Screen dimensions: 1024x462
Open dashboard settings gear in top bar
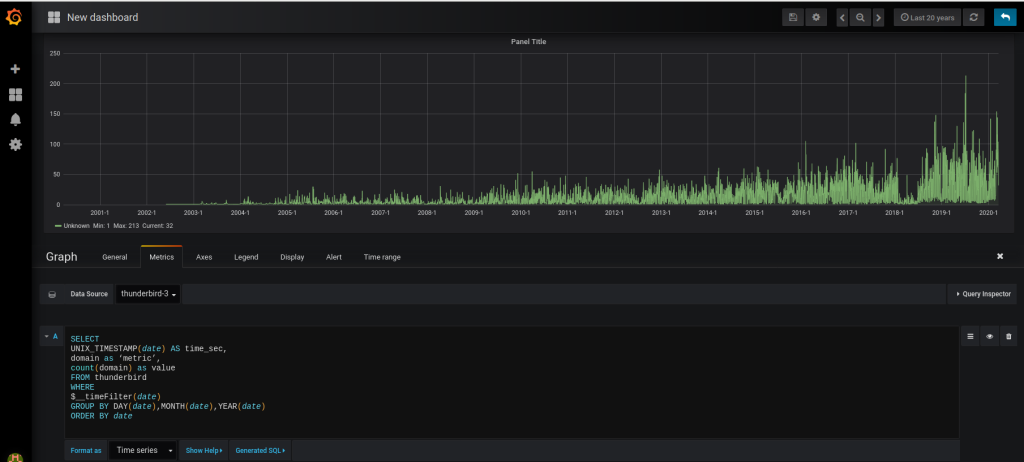[x=817, y=17]
